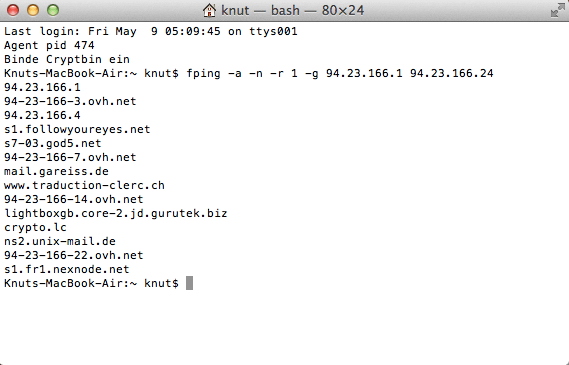Click the 'Agent pid 474' line
The image size is (569, 365).
click(49, 45)
